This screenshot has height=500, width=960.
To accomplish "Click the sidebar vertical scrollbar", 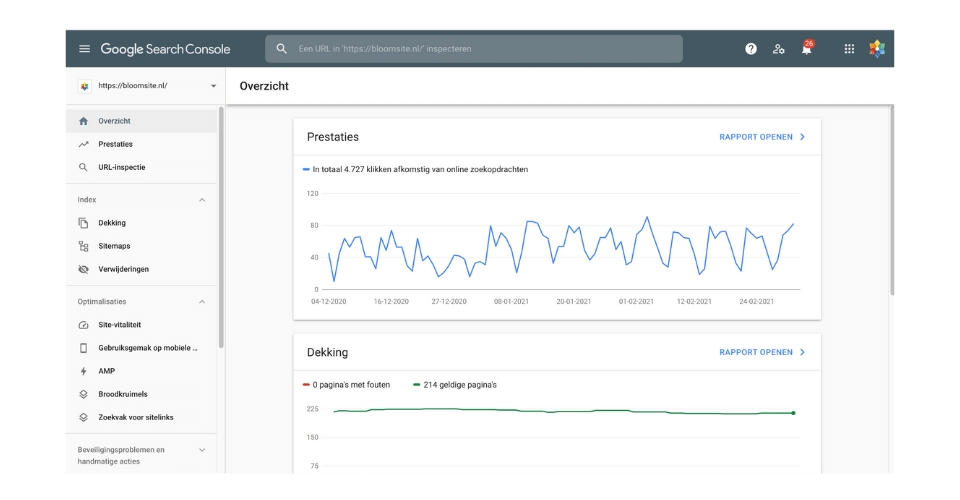I will click(x=221, y=228).
